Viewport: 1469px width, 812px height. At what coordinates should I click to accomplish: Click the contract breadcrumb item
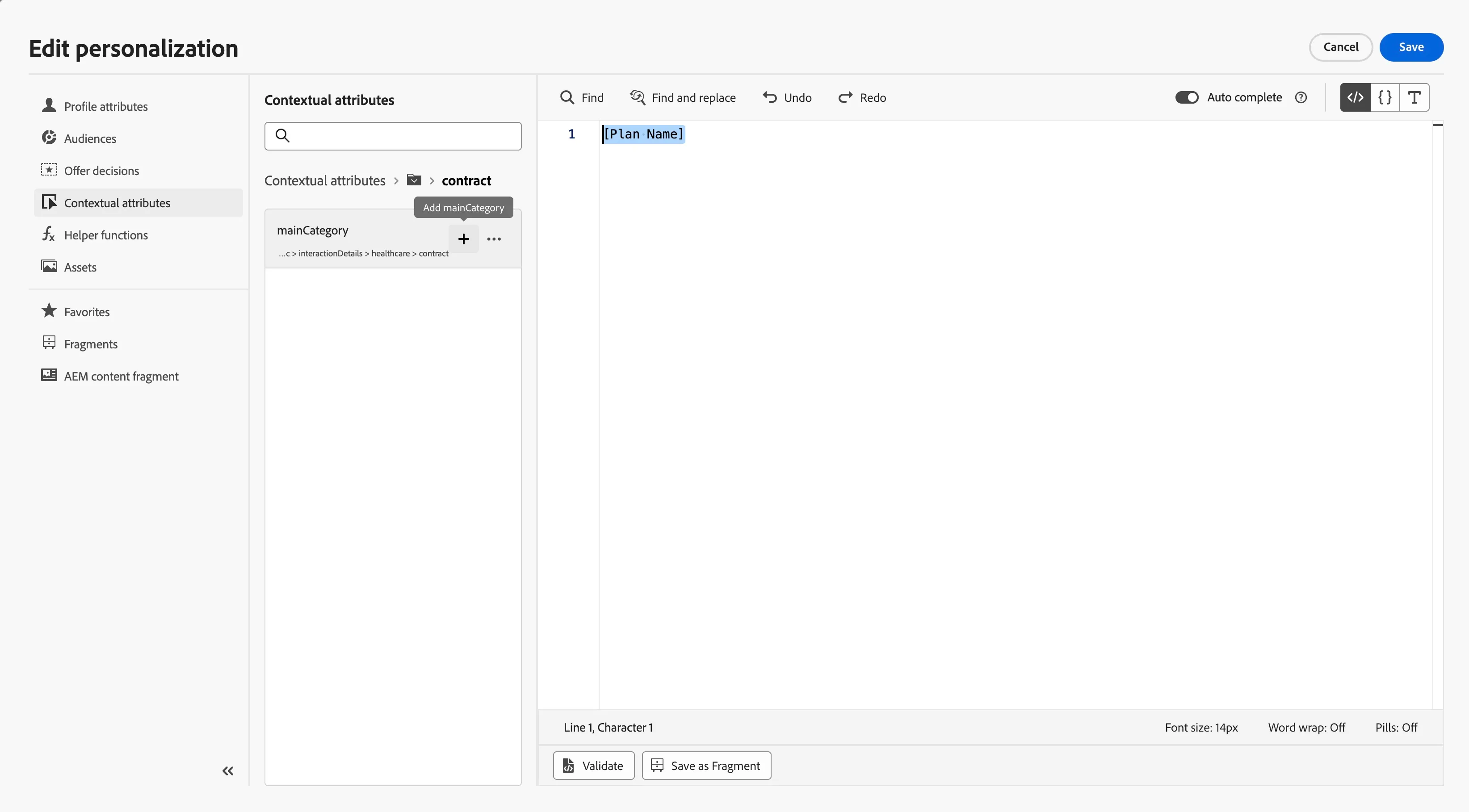pos(466,181)
